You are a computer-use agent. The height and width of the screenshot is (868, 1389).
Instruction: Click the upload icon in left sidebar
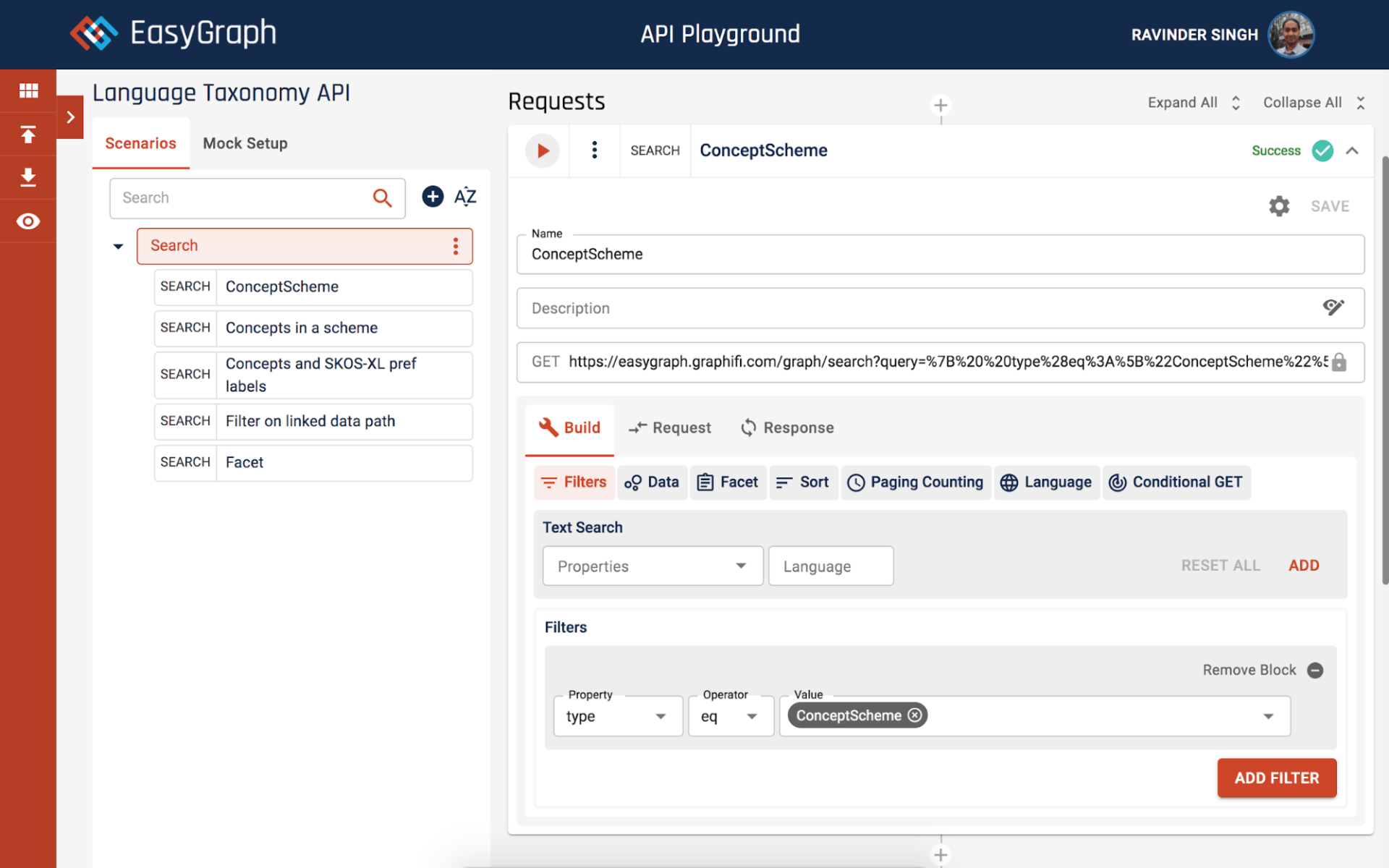(28, 135)
